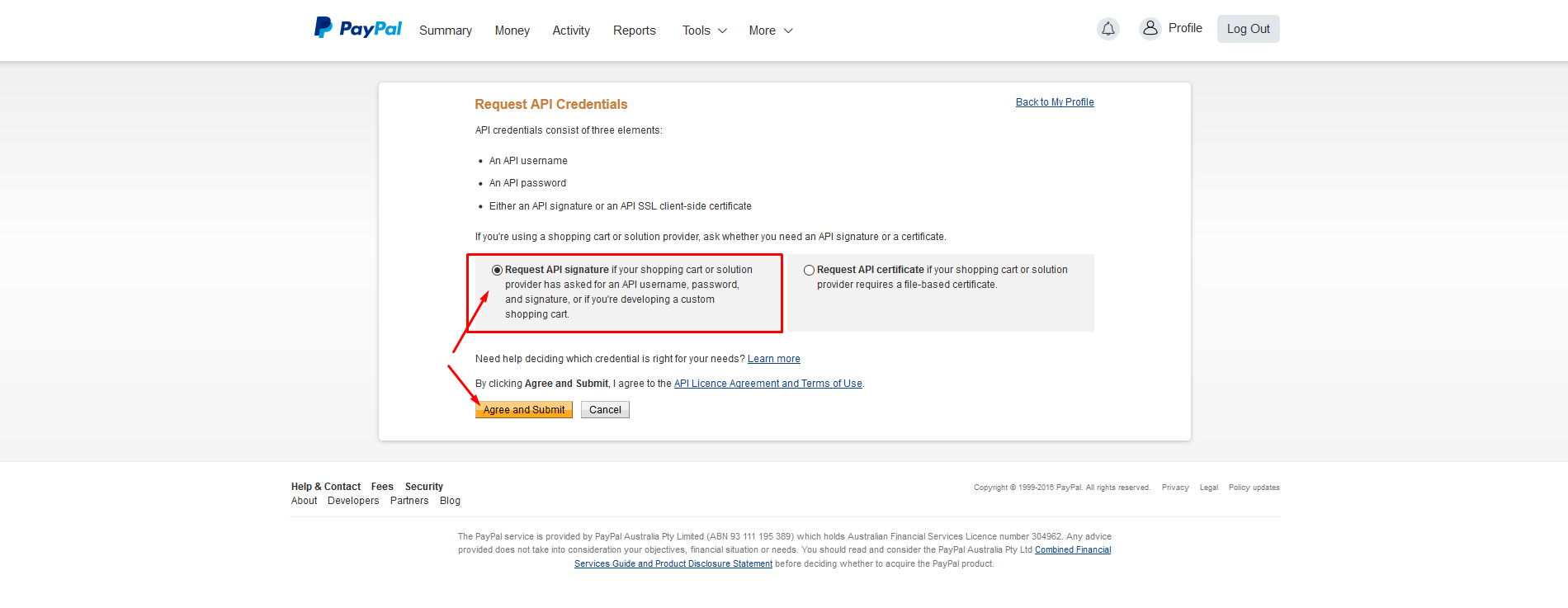Open the Money menu item
Image resolution: width=1568 pixels, height=608 pixels.
click(512, 31)
